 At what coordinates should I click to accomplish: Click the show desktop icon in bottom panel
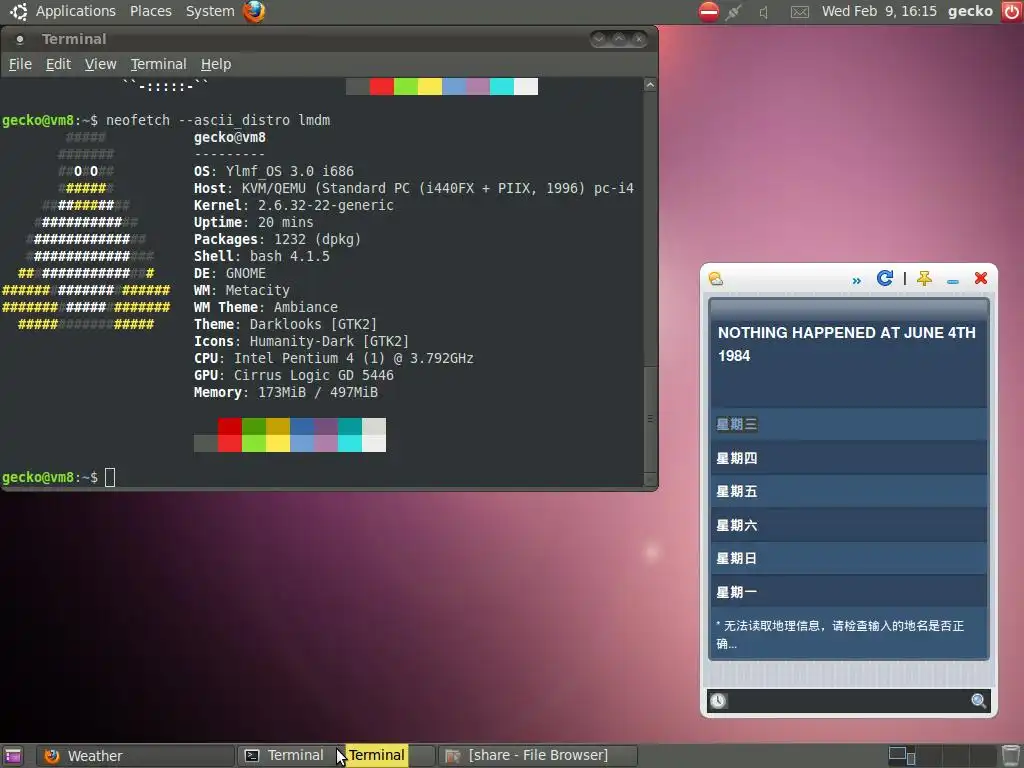13,756
